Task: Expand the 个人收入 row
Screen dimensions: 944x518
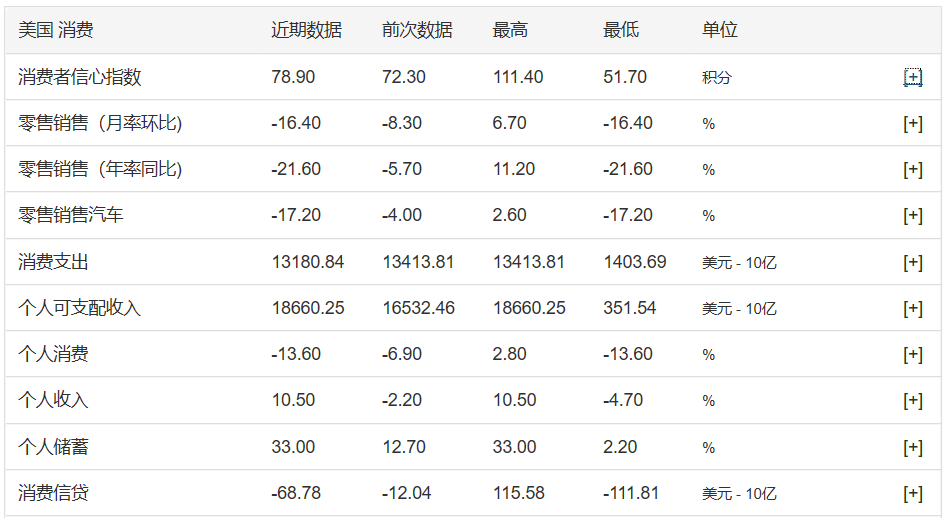Action: coord(912,401)
